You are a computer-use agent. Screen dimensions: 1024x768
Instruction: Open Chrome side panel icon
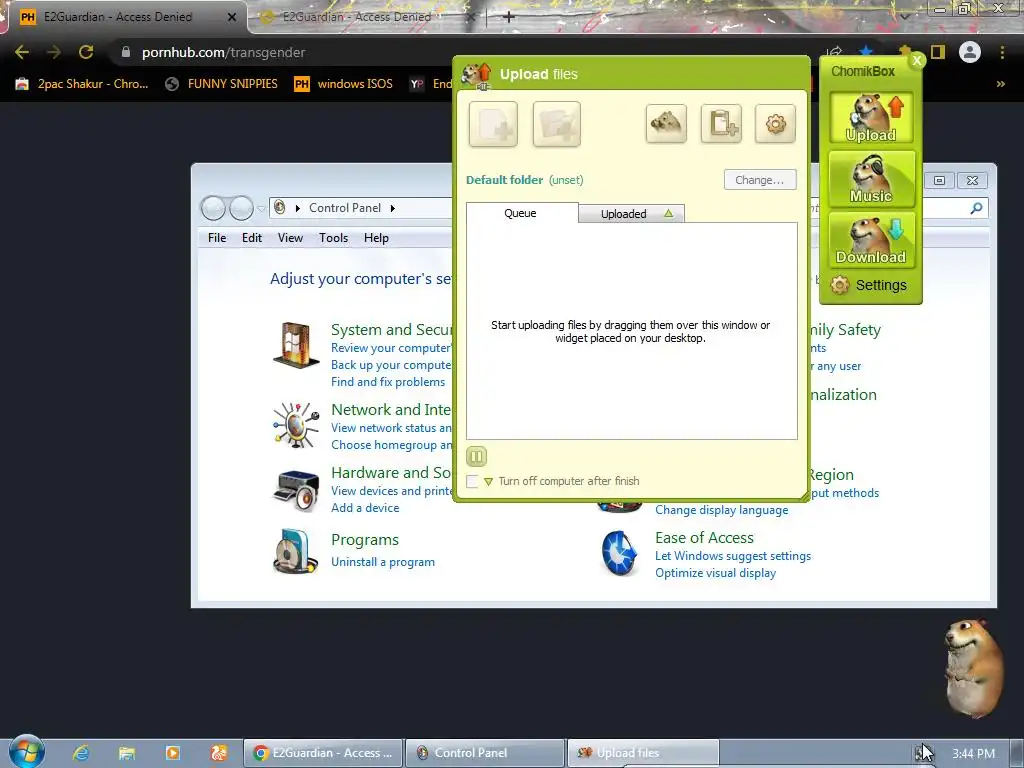[938, 52]
